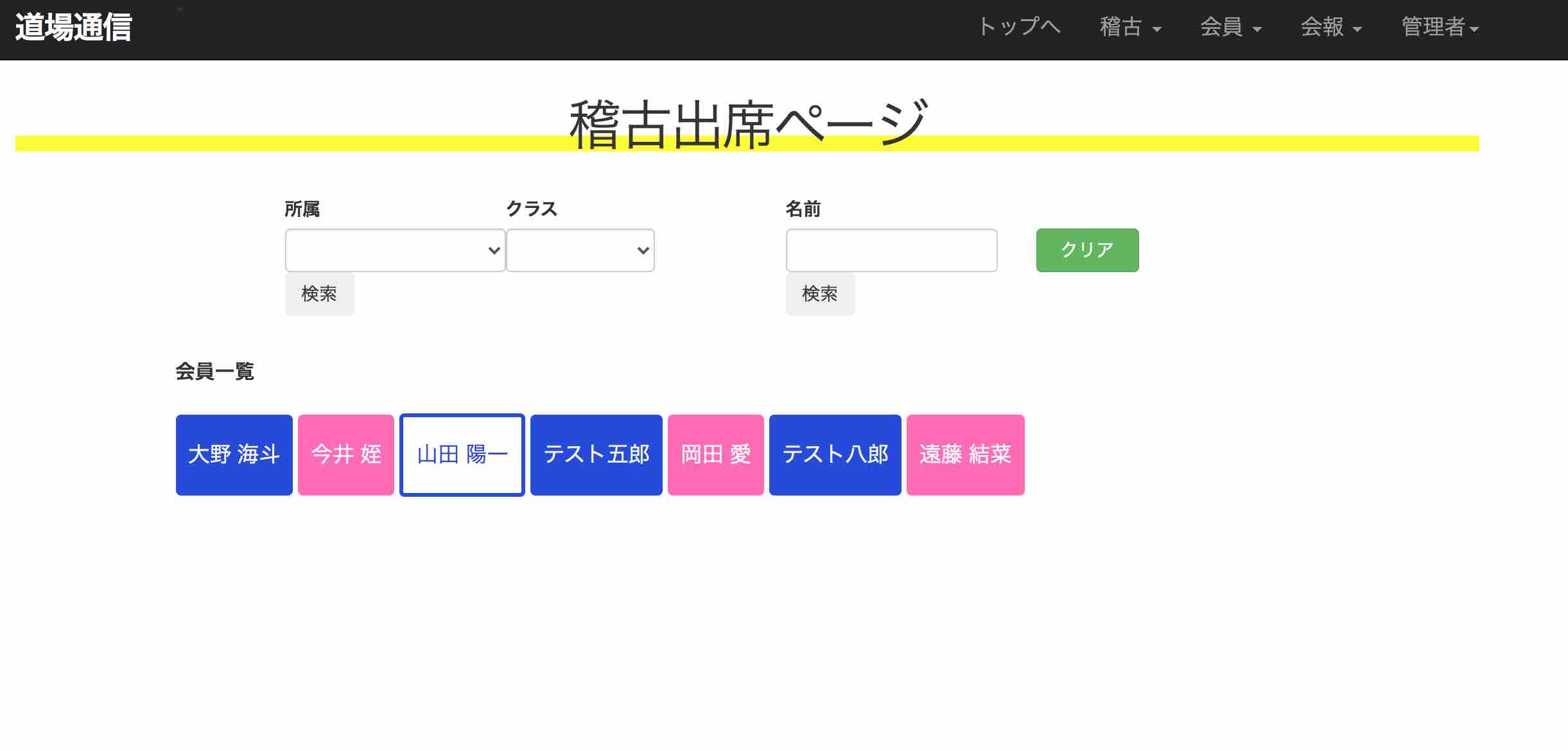Click the 検索 button under 所属

coord(319,294)
